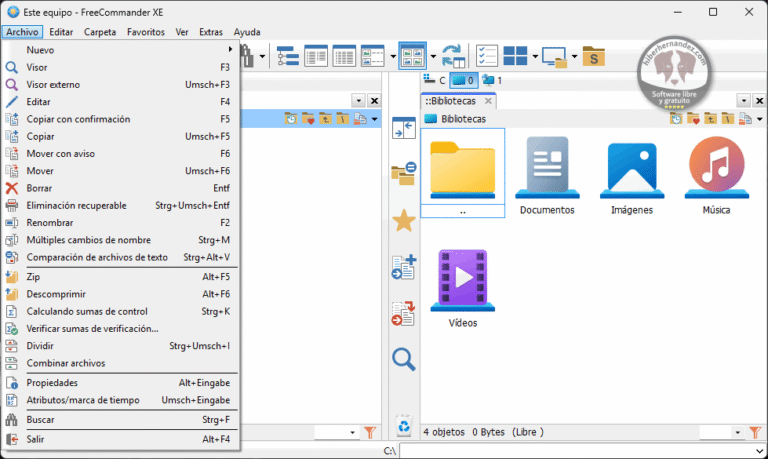Image resolution: width=768 pixels, height=459 pixels.
Task: Switch to details view in the toolbar
Action: 344,56
